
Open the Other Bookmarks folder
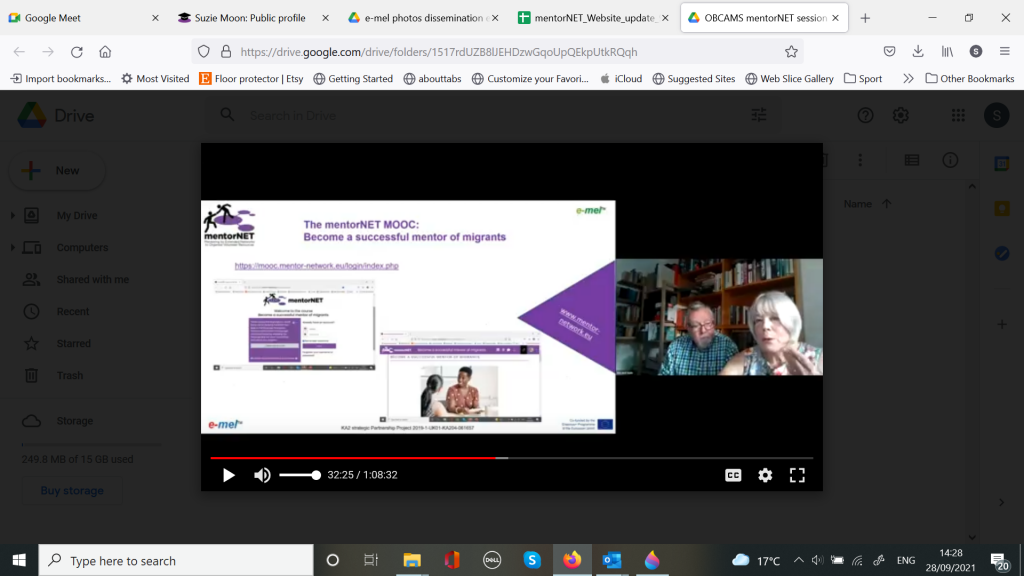click(x=970, y=78)
